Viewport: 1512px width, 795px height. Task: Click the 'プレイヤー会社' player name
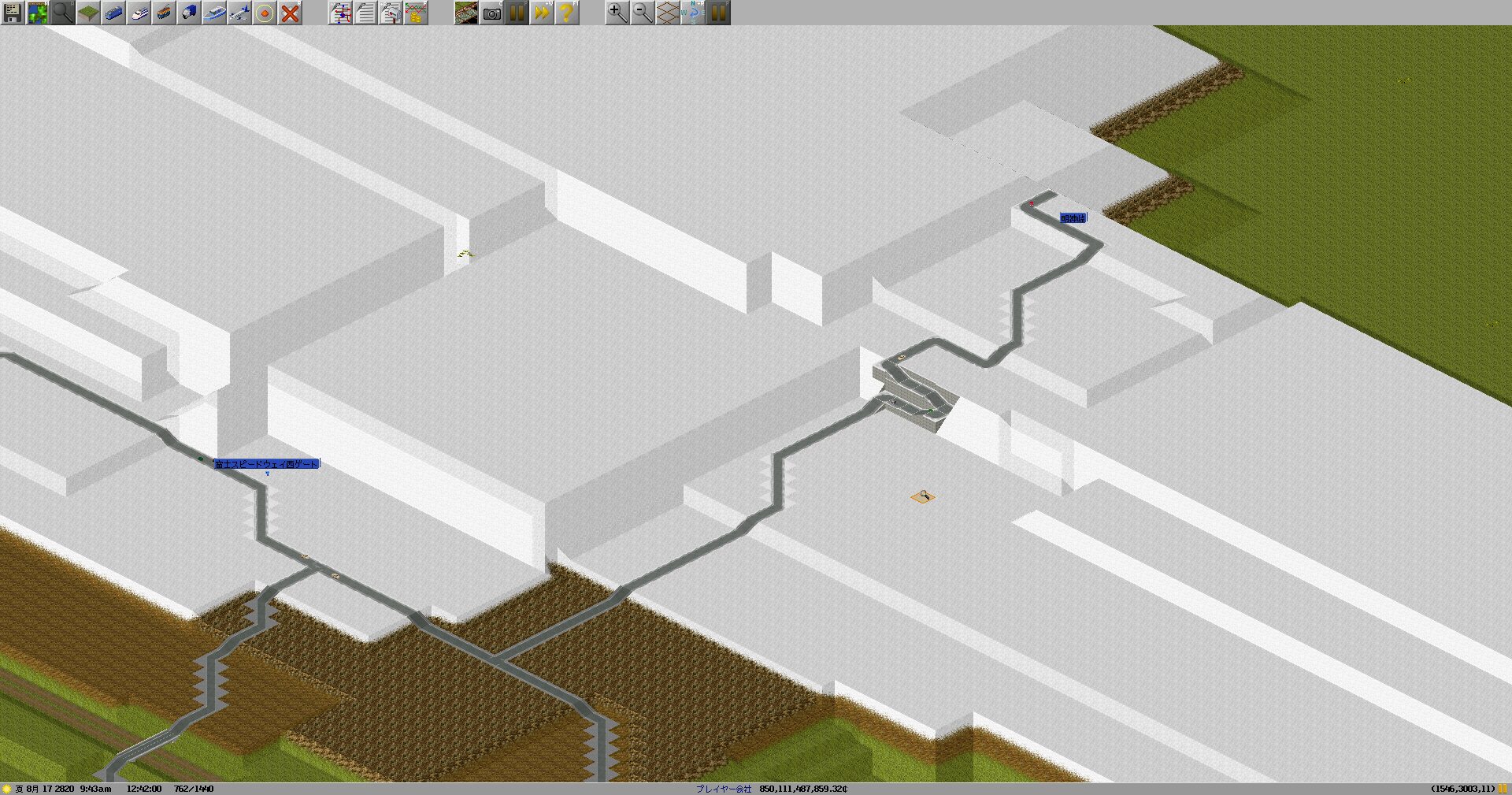tap(724, 789)
